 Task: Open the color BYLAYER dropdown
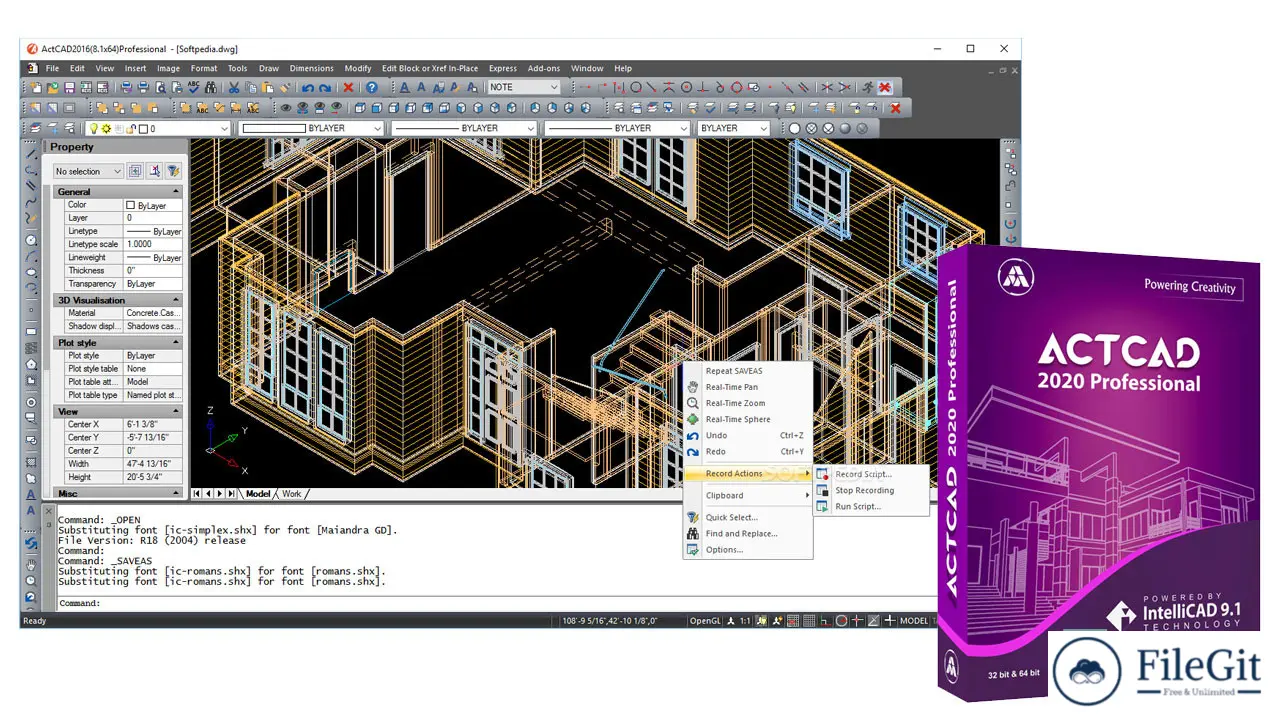click(311, 128)
